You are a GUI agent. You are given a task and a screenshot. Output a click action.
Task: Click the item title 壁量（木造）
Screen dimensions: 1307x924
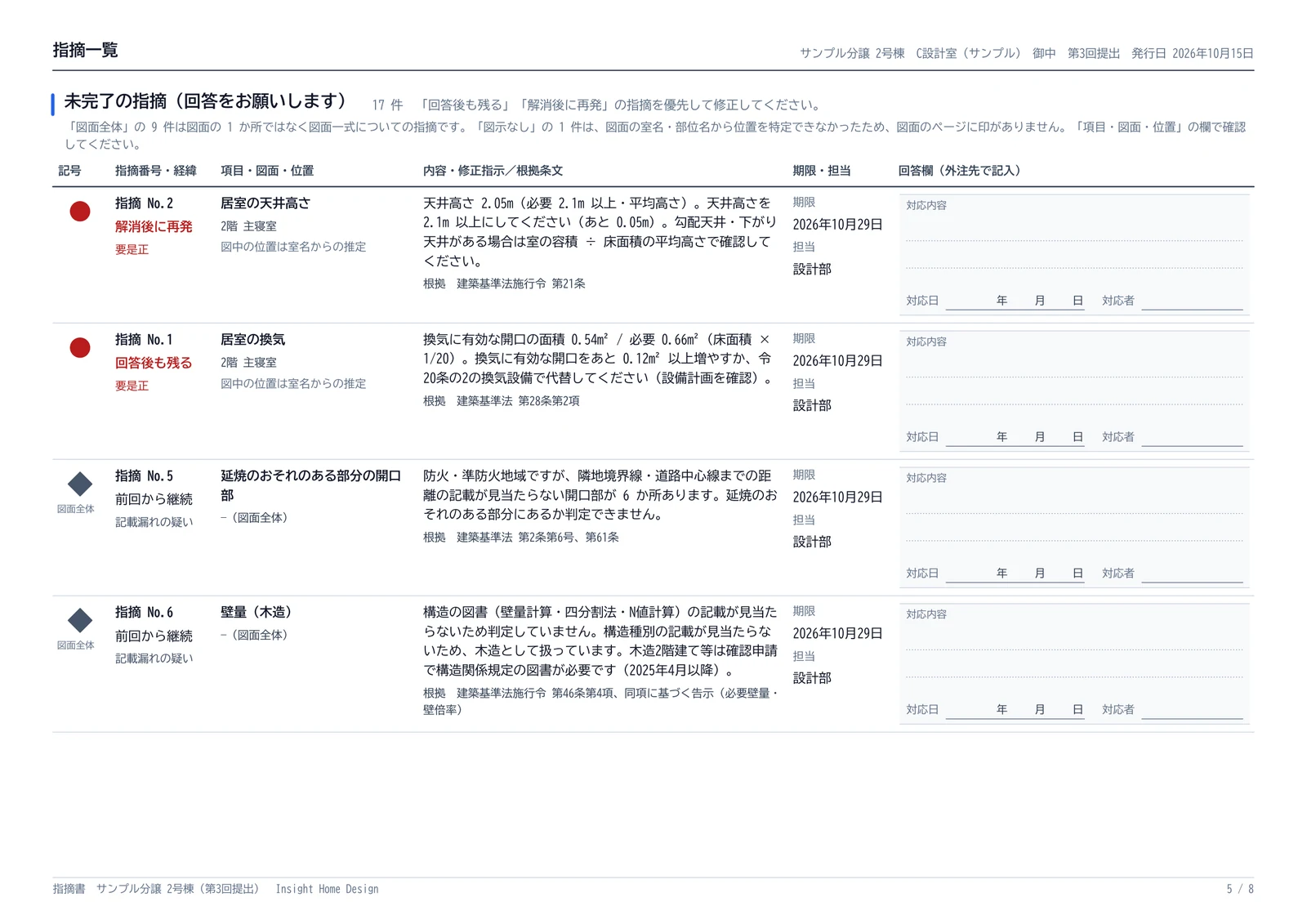pyautogui.click(x=257, y=613)
